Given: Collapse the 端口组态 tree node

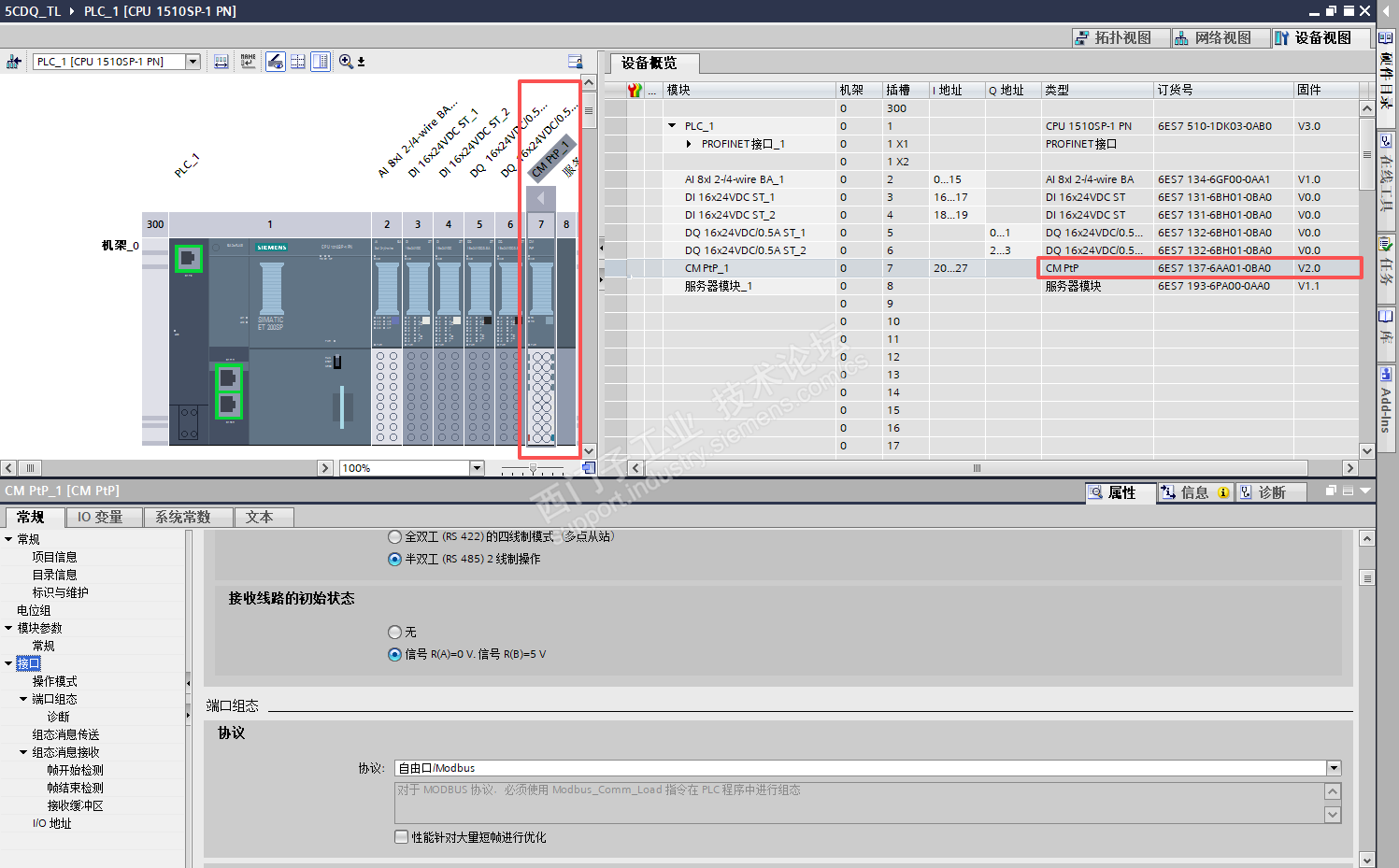Looking at the screenshot, I should [23, 699].
